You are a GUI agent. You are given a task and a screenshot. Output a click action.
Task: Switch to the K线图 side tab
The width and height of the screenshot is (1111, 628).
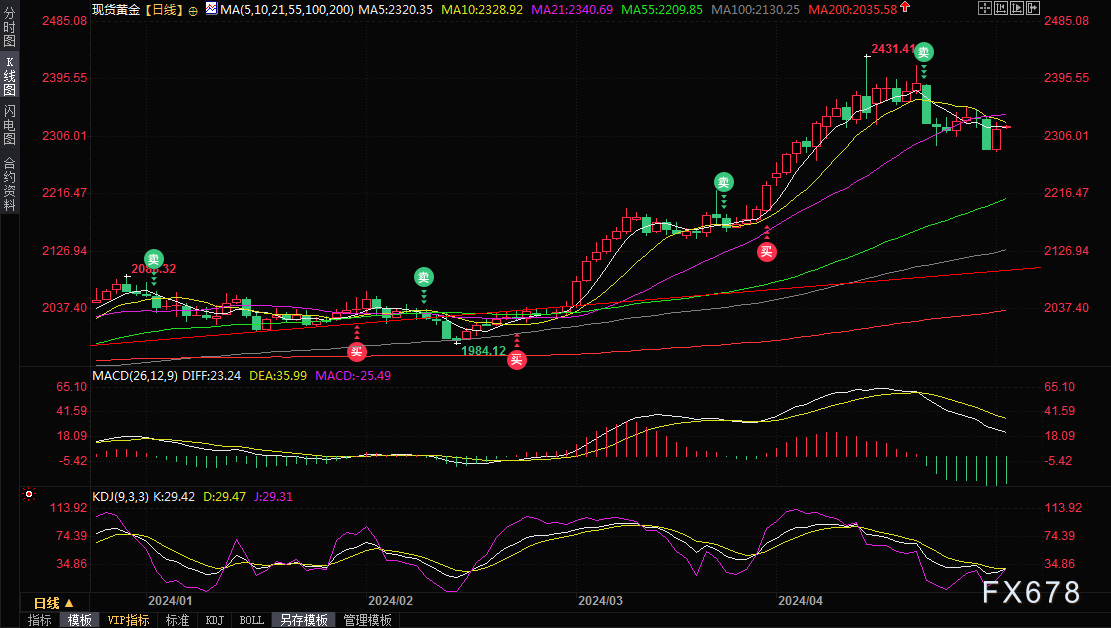9,76
